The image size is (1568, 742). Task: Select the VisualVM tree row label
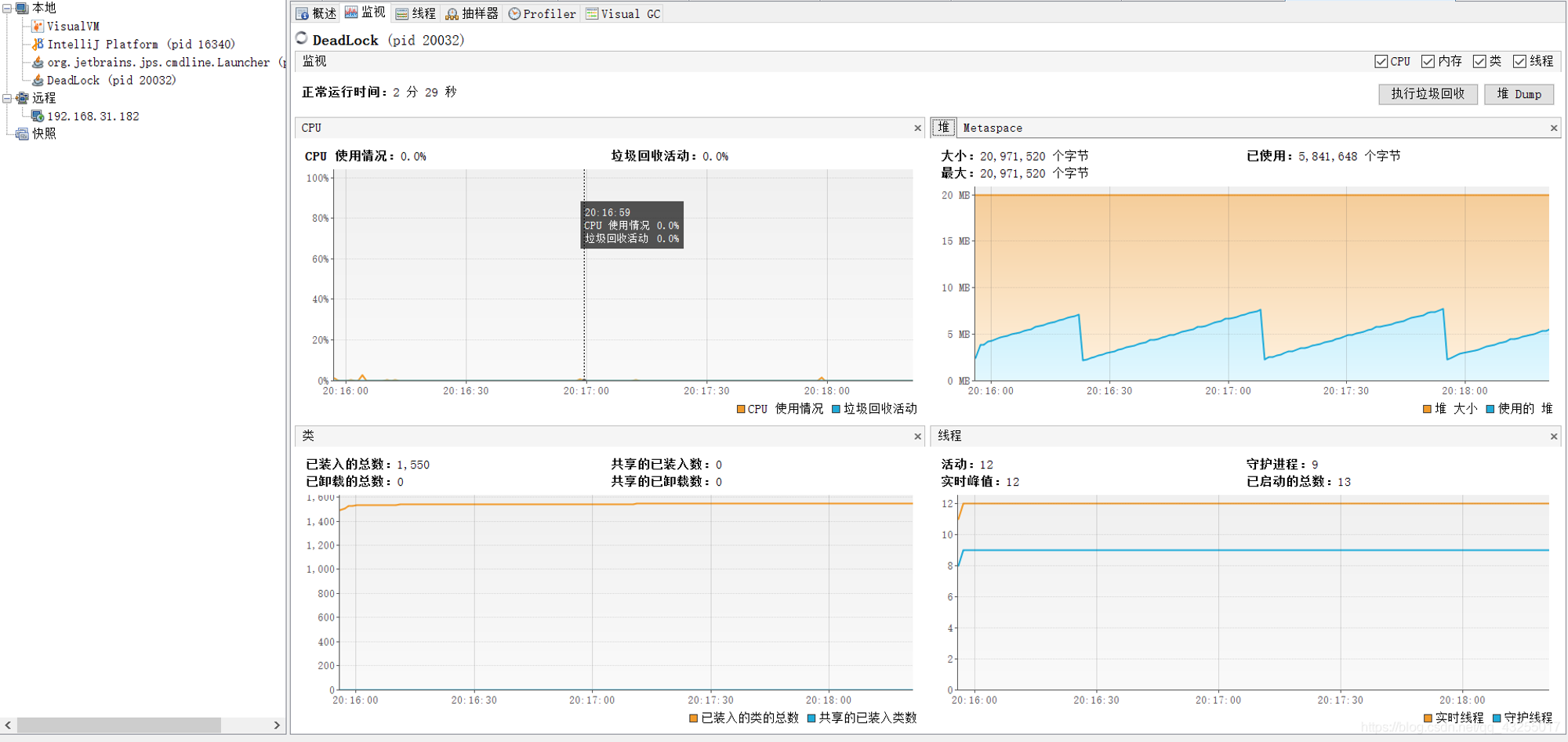point(73,26)
